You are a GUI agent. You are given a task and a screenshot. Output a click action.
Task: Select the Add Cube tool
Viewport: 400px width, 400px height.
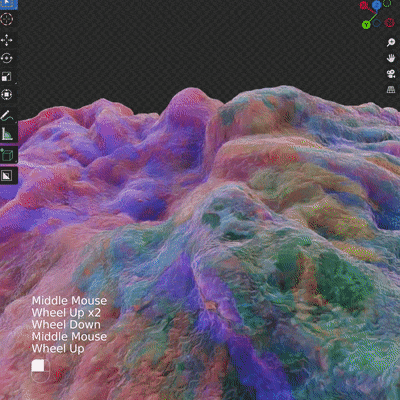point(7,155)
